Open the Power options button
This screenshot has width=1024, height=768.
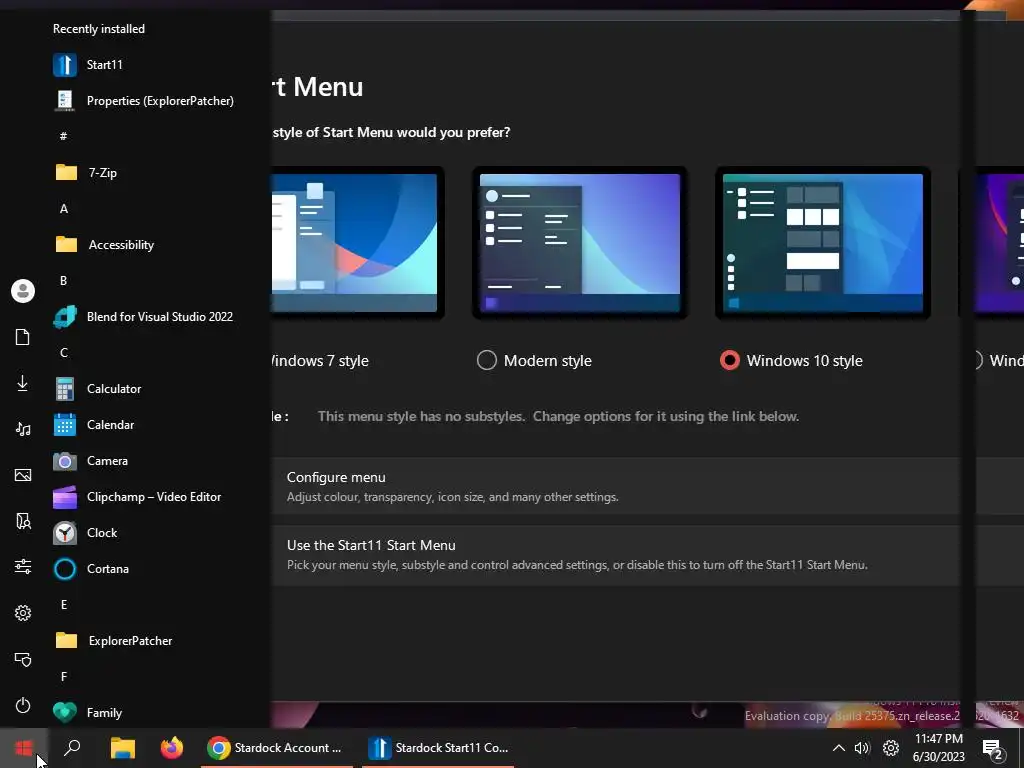[23, 705]
